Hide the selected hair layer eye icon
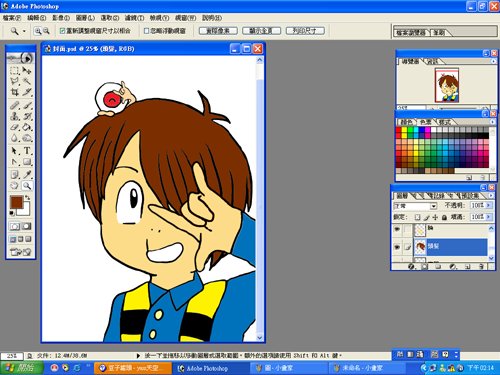The image size is (500, 375). click(x=397, y=247)
